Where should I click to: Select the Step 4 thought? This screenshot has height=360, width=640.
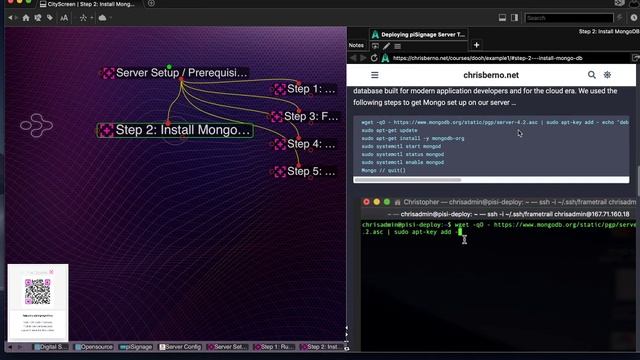click(311, 144)
